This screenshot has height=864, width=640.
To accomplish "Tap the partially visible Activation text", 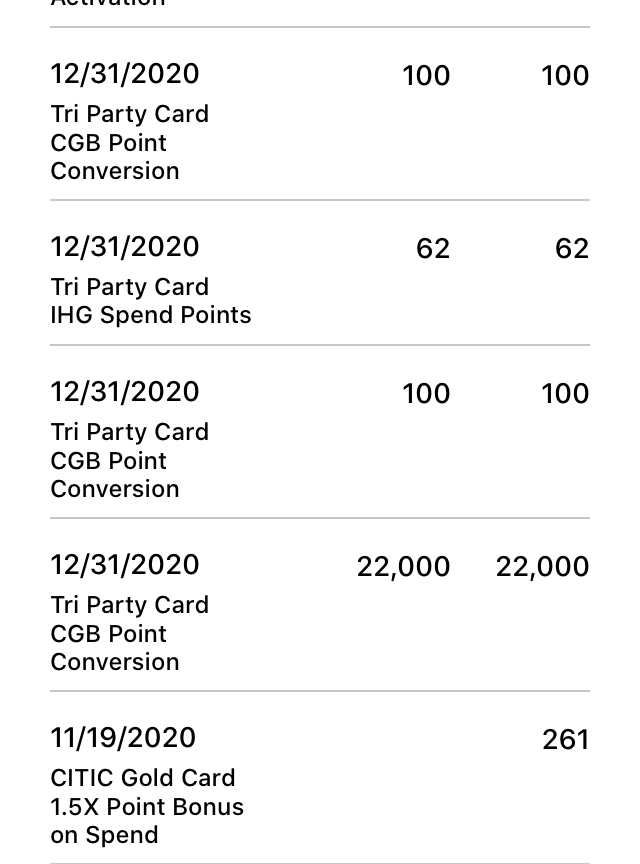I will pyautogui.click(x=107, y=3).
